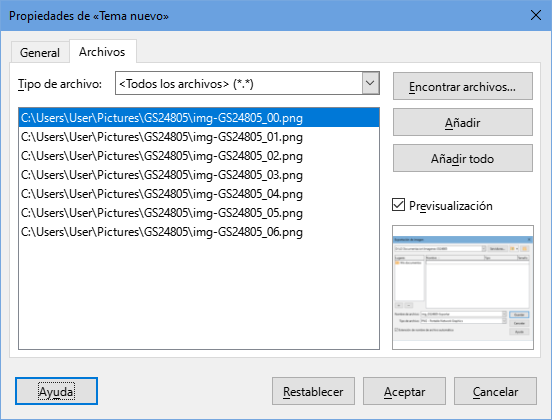Open Ayuda help button
Viewport: 552px width, 420px height.
(56, 391)
